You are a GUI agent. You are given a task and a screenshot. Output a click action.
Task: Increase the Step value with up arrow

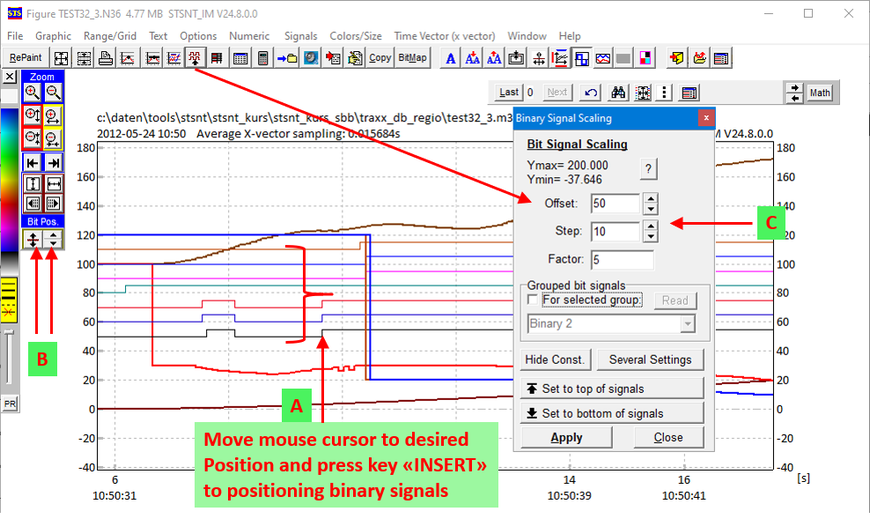650,226
